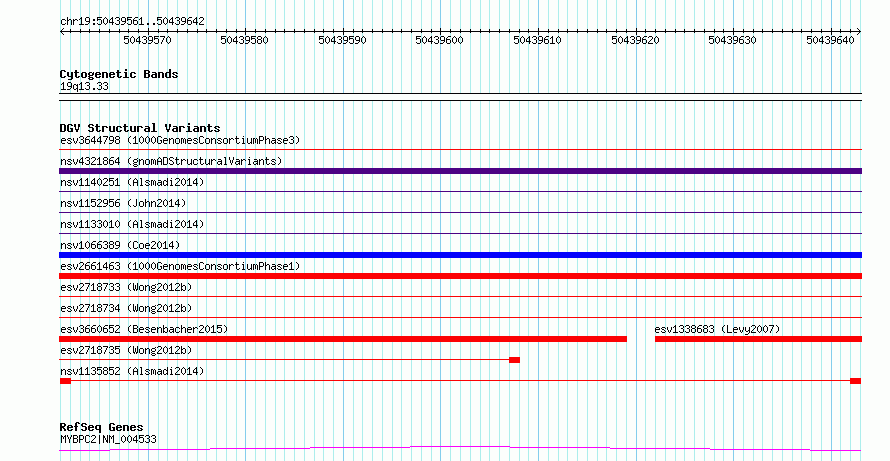Click the red esv3660652 variant bar

tap(343, 339)
